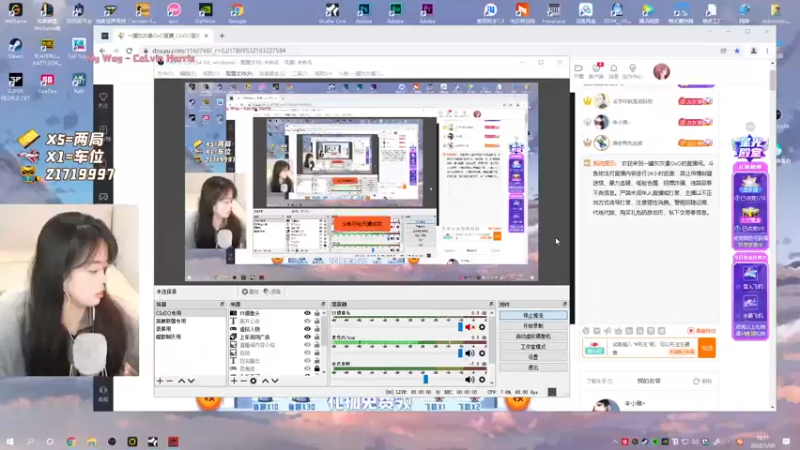
Task: Click the emoji icon in chat toolbar
Action: tap(586, 331)
